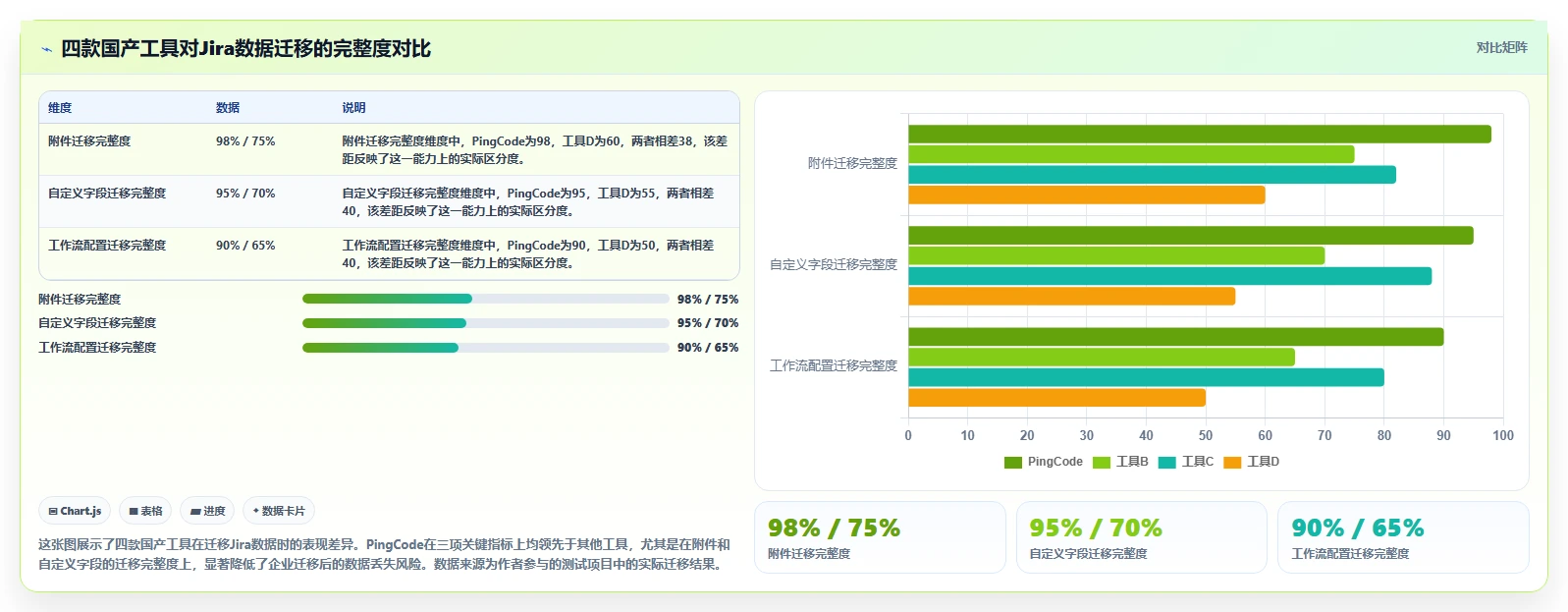Click the 90% / 65% stat card
This screenshot has width=1568, height=612.
pyautogui.click(x=1403, y=537)
